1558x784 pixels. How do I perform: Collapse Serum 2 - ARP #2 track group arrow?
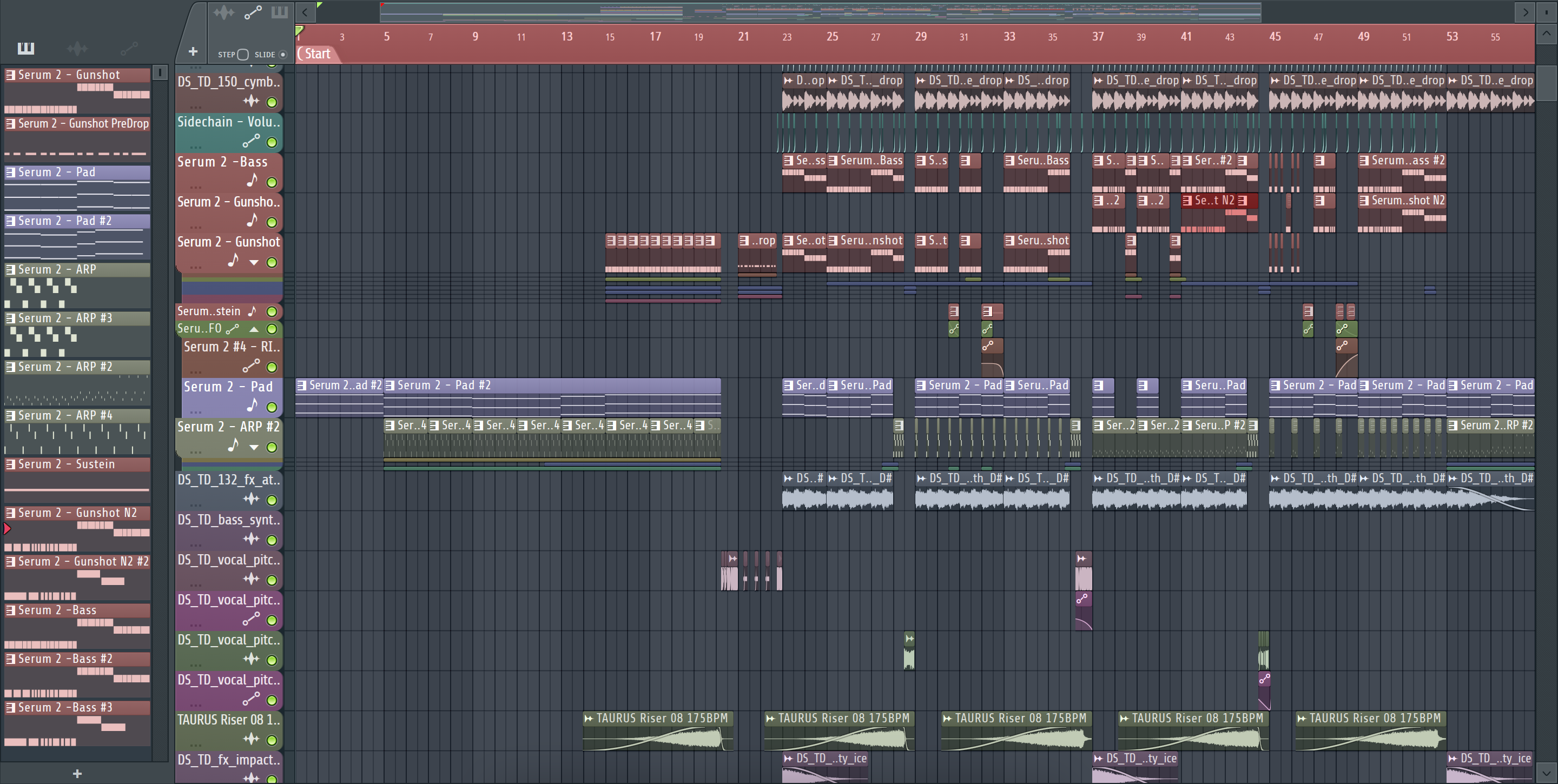(x=254, y=447)
